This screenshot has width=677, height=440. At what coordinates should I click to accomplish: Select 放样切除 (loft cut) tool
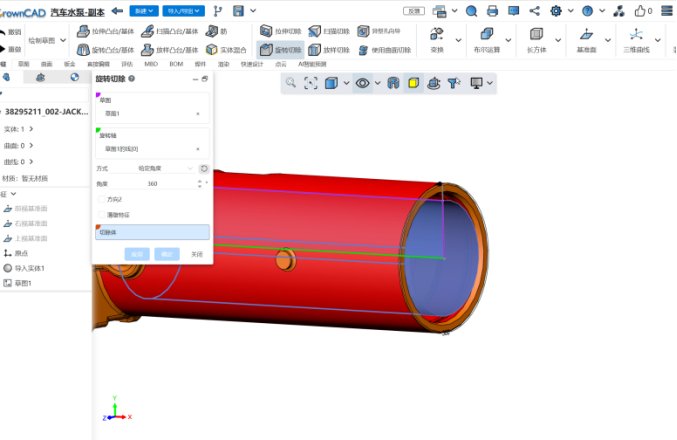(x=329, y=50)
